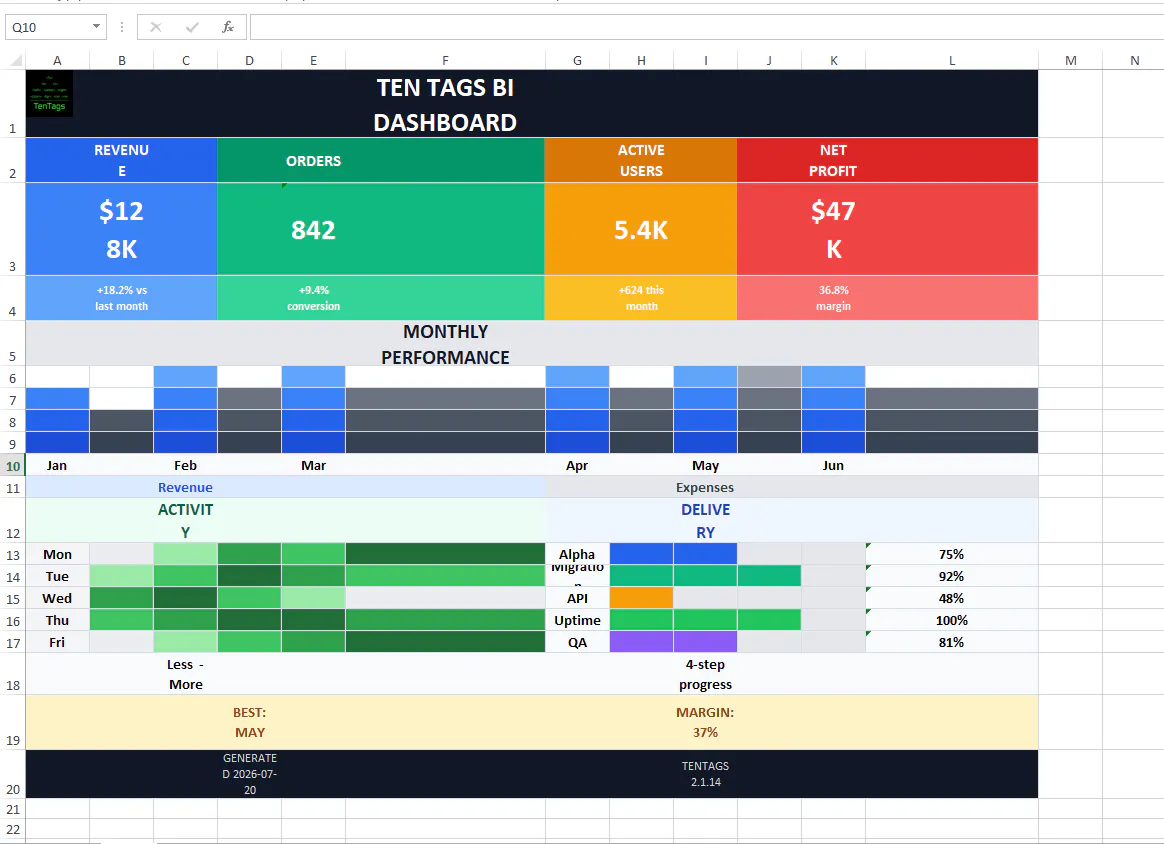1164x844 pixels.
Task: Click the Feb month label
Action: [186, 465]
